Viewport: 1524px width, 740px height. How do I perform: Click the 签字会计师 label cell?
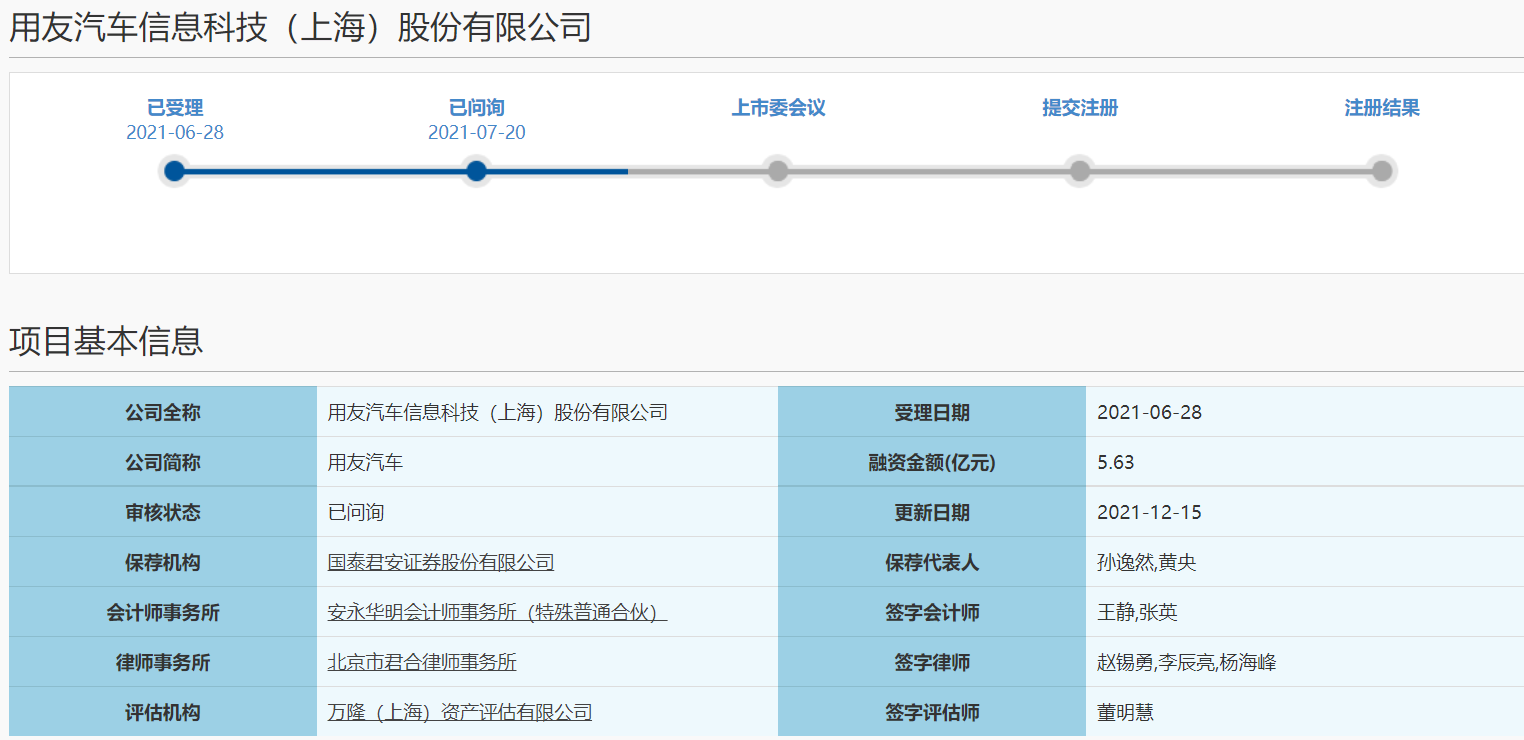(x=932, y=612)
